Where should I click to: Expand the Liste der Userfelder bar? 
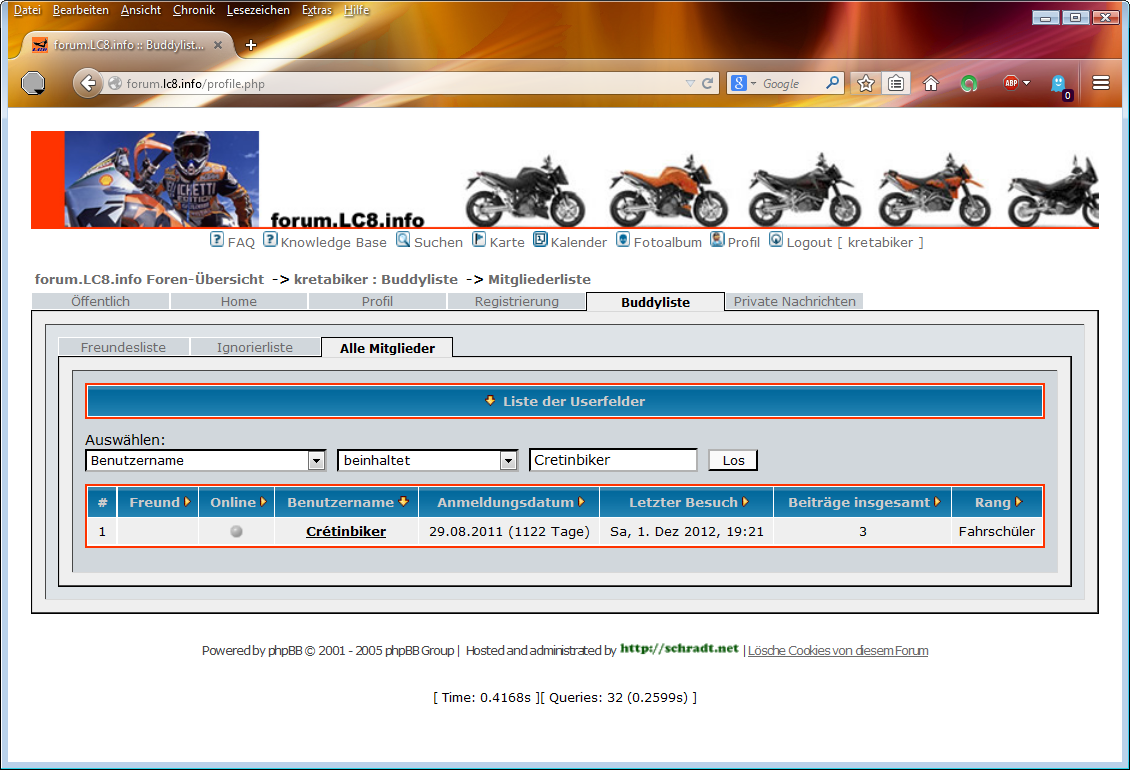(565, 402)
